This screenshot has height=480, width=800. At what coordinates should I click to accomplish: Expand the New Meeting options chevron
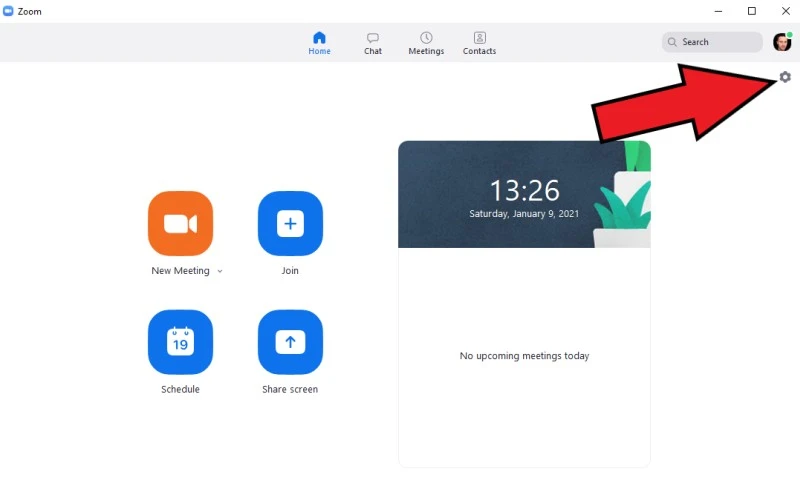pos(220,271)
